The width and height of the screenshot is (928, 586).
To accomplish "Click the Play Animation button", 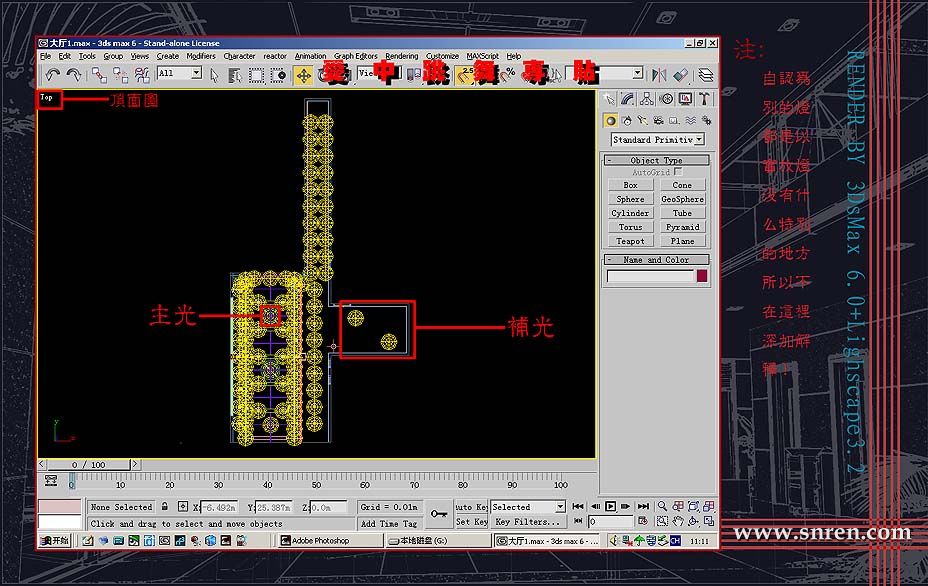I will point(610,507).
